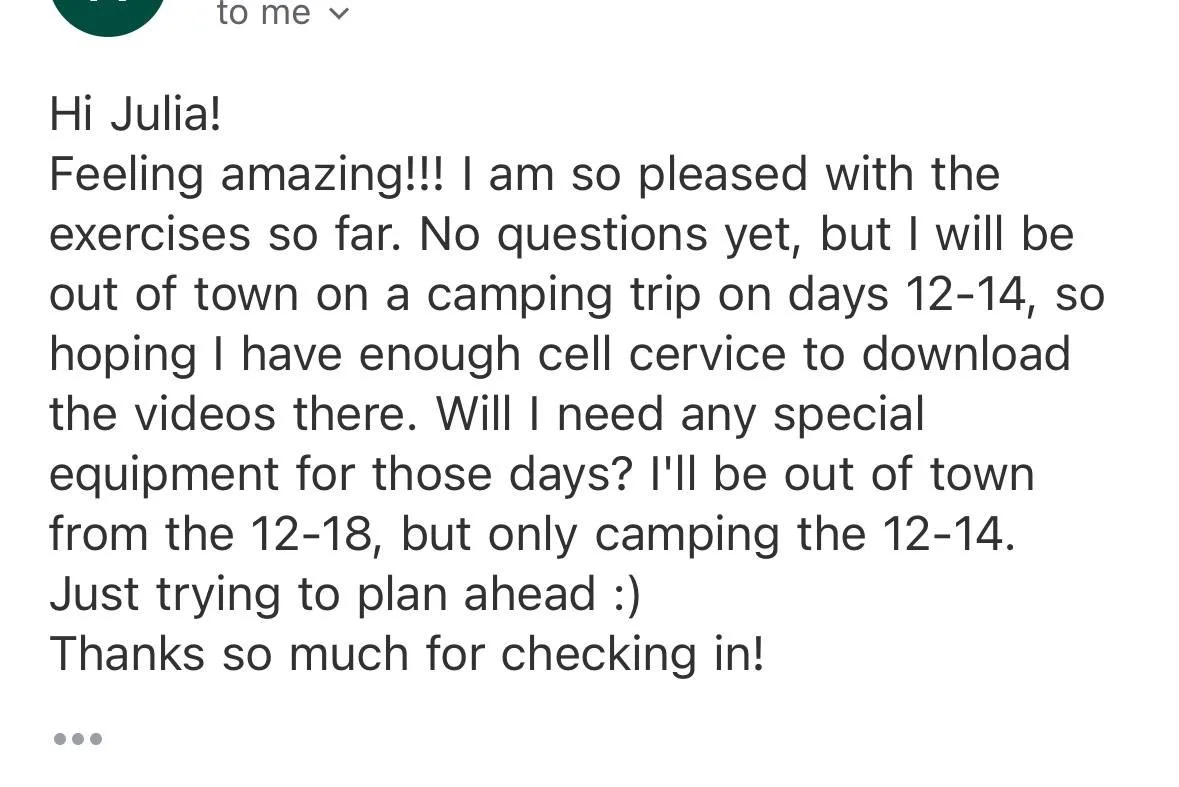The width and height of the screenshot is (1179, 787).
Task: Click the word 'equipment' in the email
Action: point(164,476)
